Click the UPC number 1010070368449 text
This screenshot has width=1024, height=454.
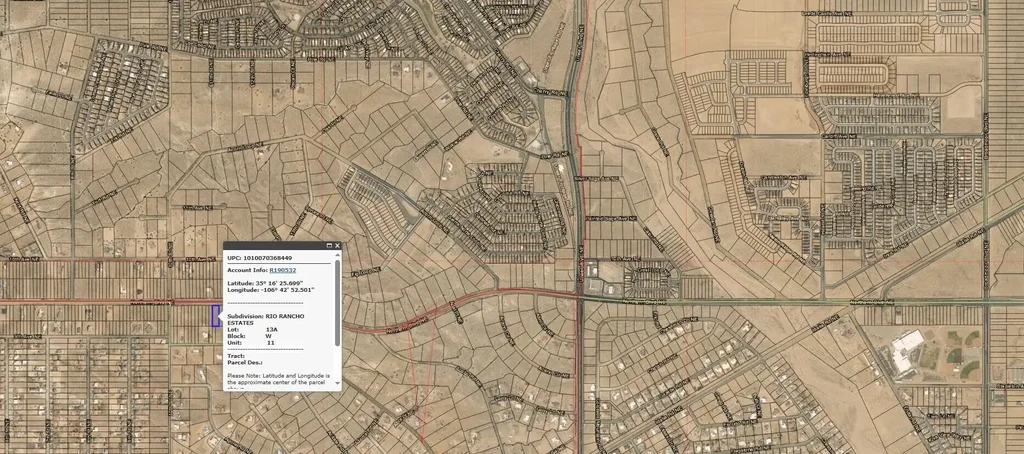click(x=270, y=258)
